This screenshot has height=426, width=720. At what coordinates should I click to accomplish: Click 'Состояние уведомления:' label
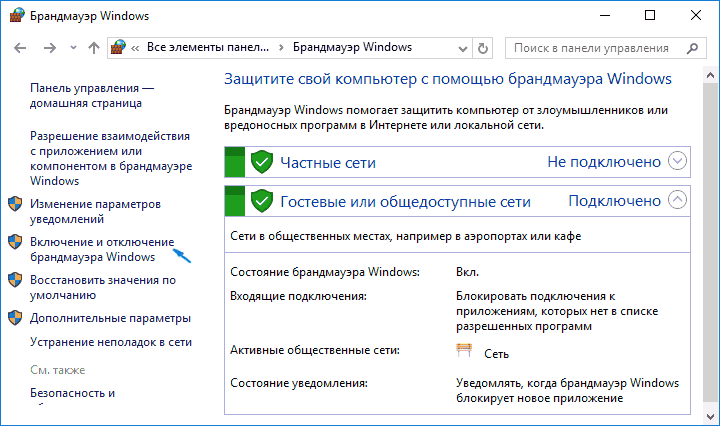[299, 383]
